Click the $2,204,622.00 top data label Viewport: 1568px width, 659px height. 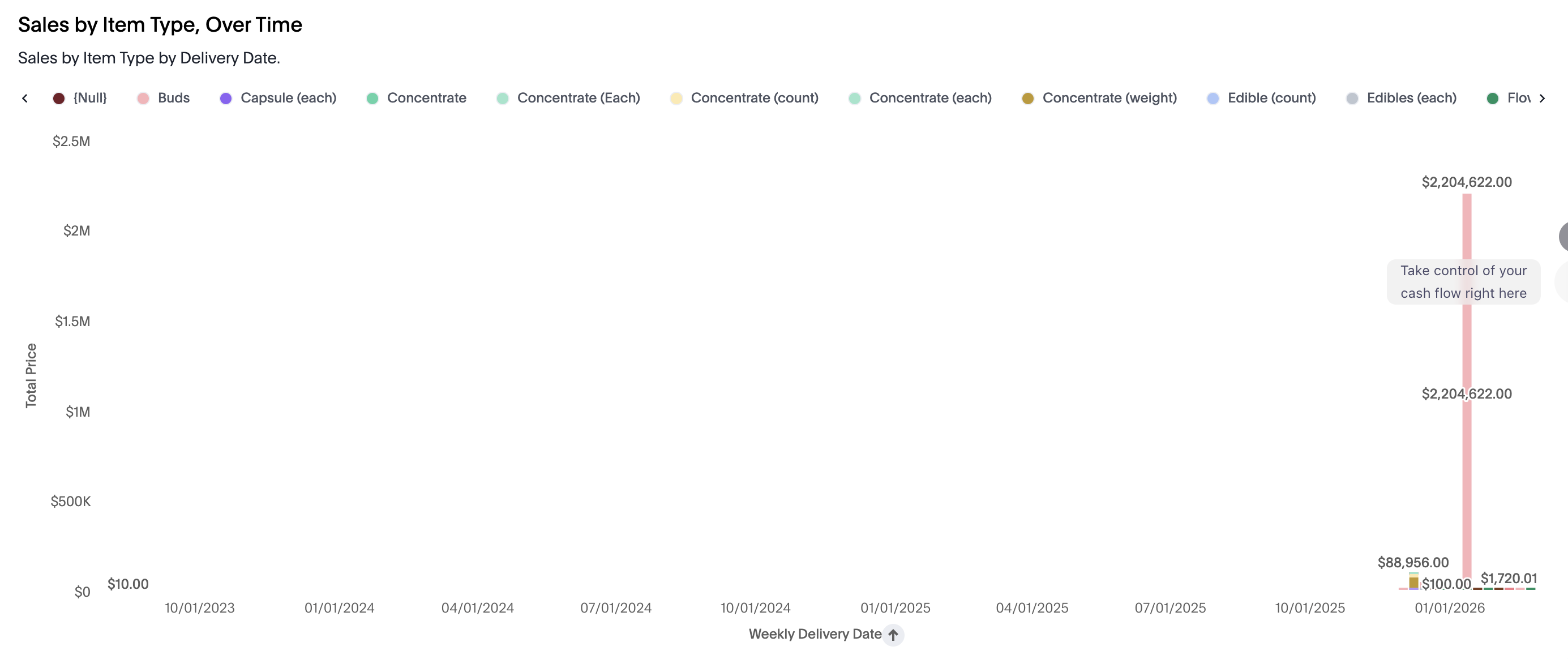pos(1466,182)
